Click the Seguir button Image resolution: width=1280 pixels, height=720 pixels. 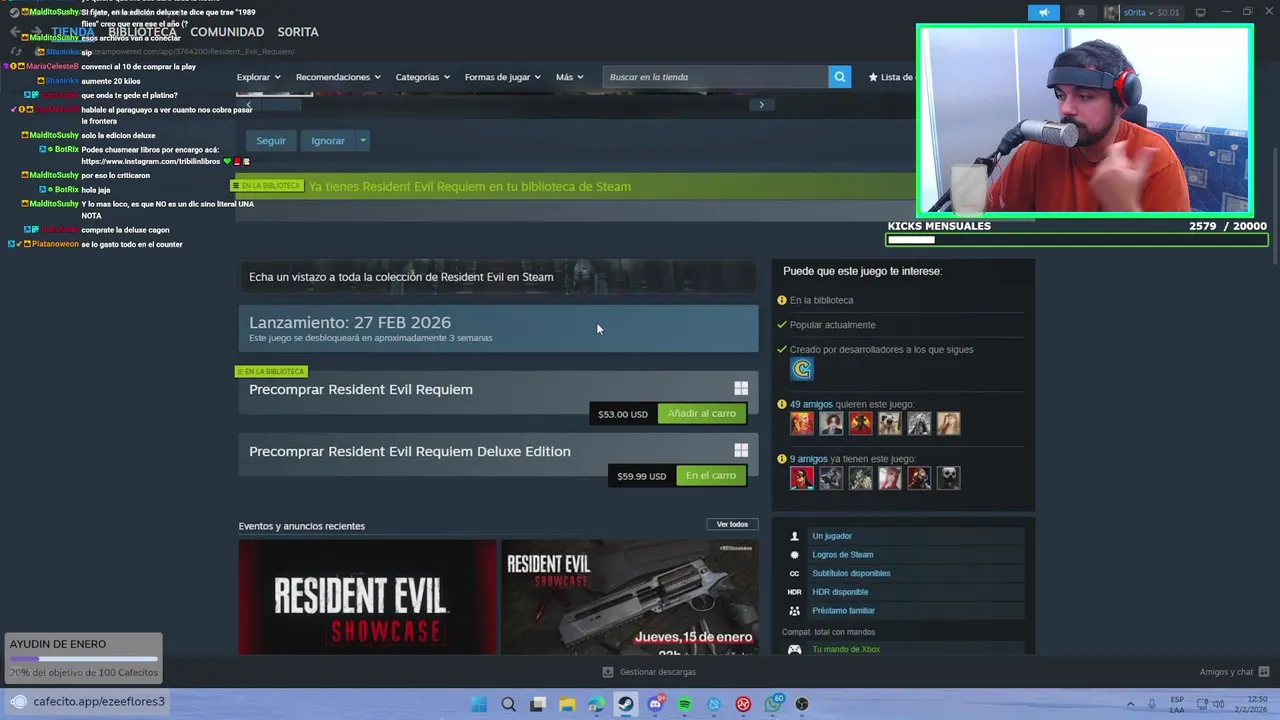tap(271, 141)
